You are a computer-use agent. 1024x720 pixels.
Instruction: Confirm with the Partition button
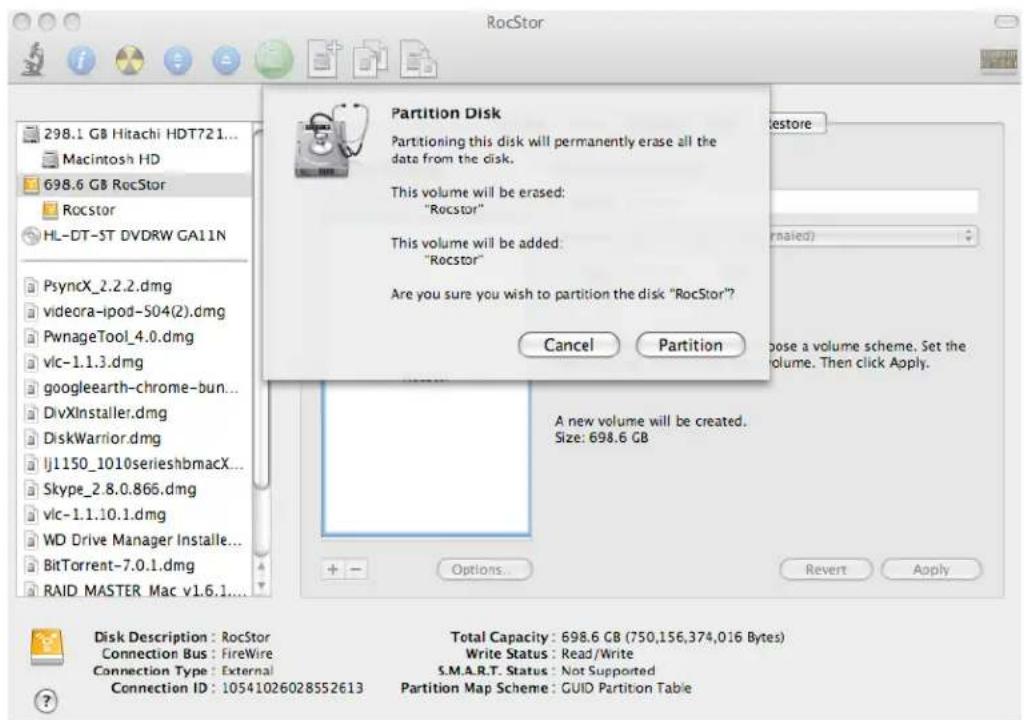[x=690, y=345]
